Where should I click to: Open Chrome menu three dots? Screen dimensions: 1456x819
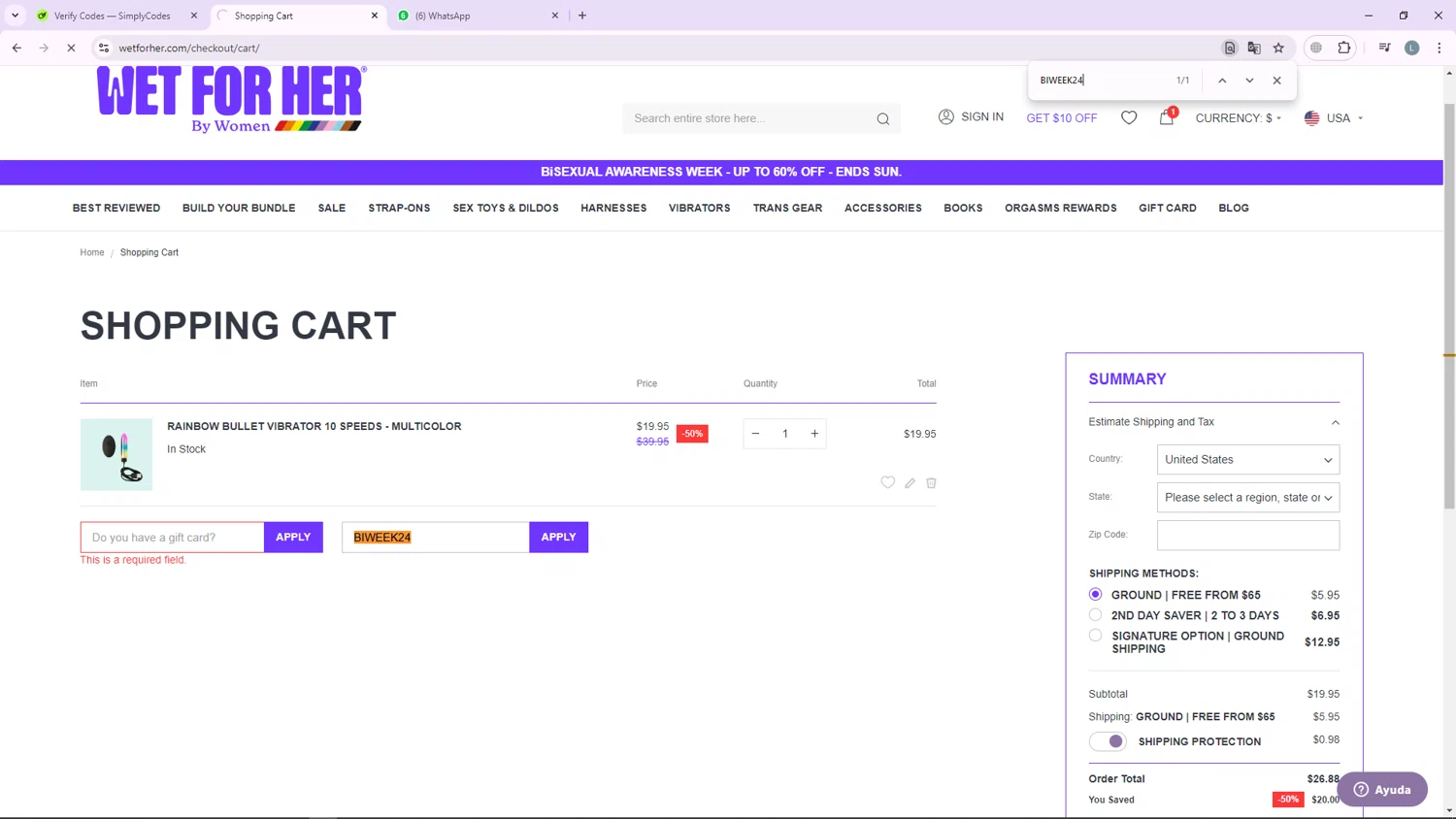1439,48
